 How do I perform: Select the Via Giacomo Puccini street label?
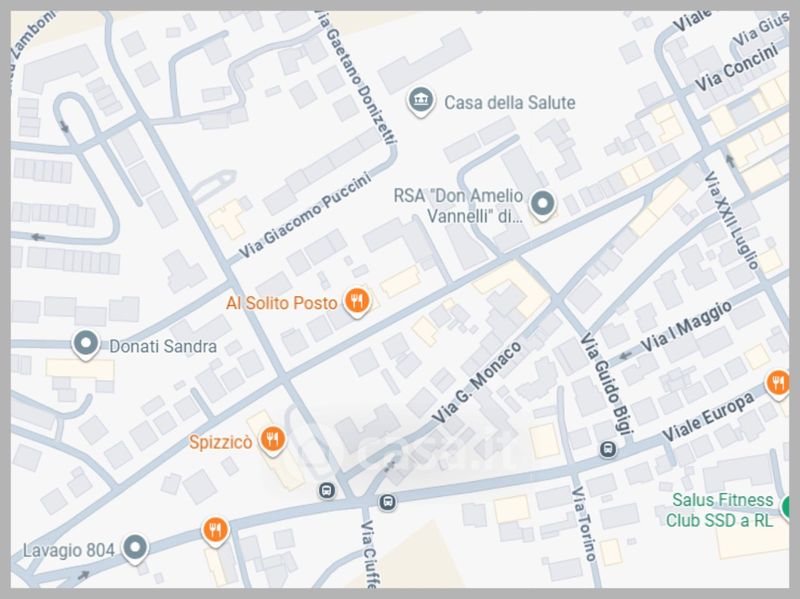pyautogui.click(x=305, y=215)
